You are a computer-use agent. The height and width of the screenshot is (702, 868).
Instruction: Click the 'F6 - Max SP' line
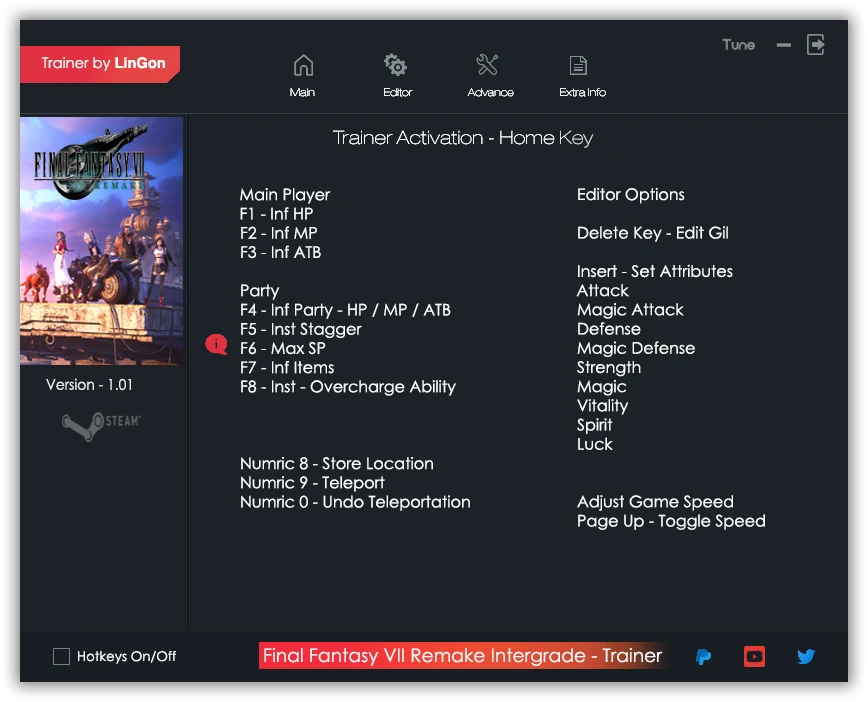[283, 348]
